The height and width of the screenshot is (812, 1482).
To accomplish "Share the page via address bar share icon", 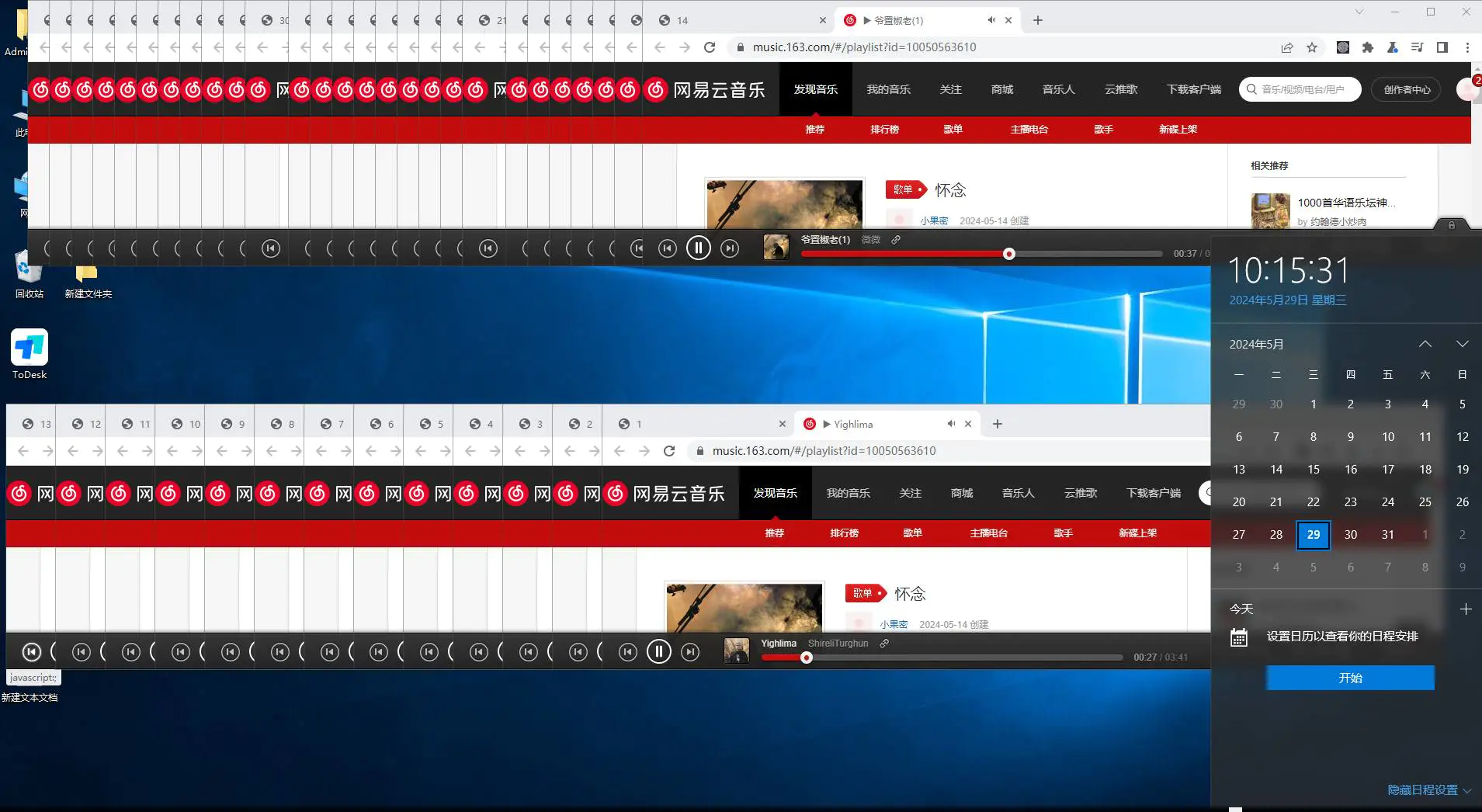I will tap(1288, 47).
